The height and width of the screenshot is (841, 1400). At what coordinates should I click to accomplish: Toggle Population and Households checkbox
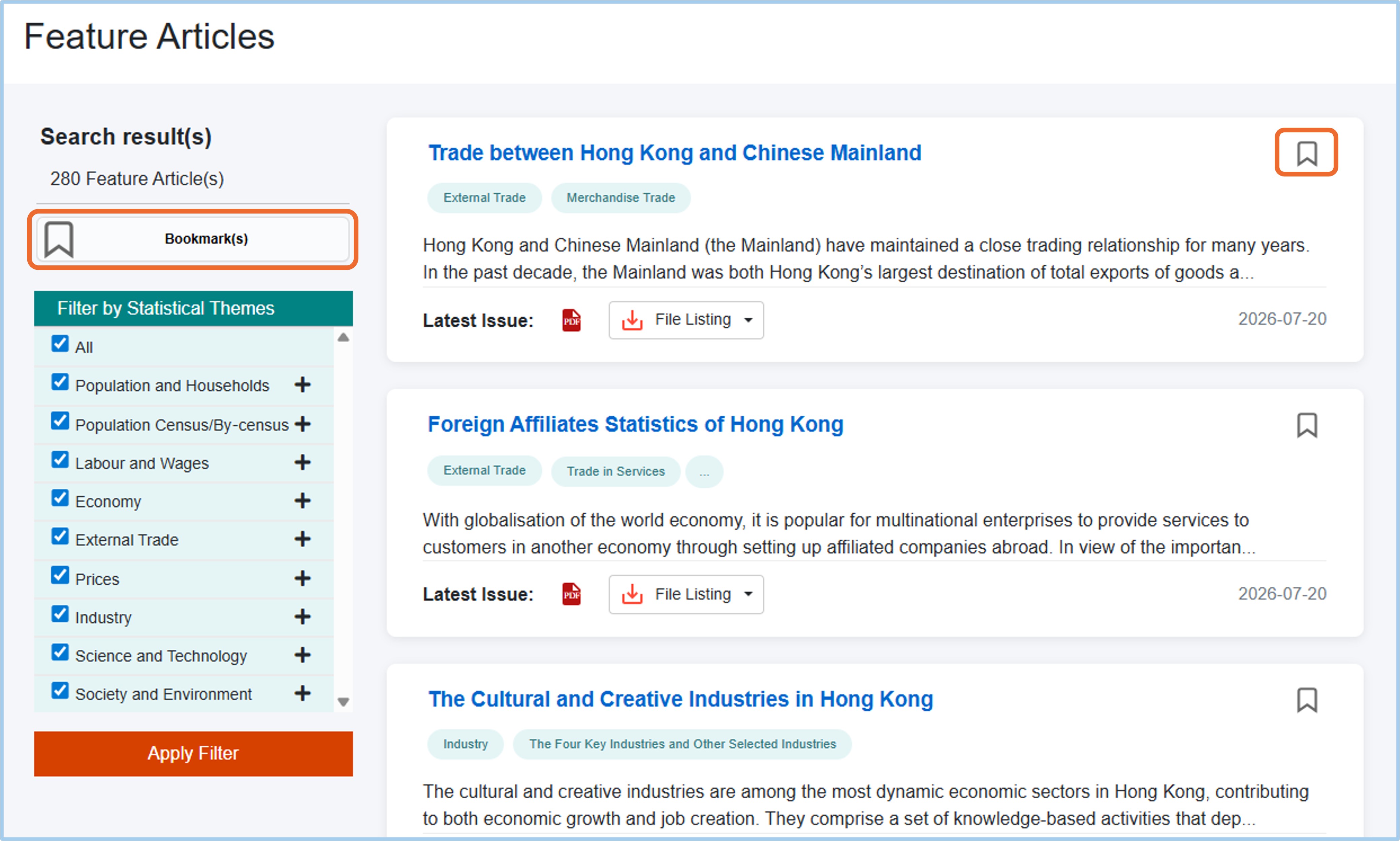click(x=60, y=382)
